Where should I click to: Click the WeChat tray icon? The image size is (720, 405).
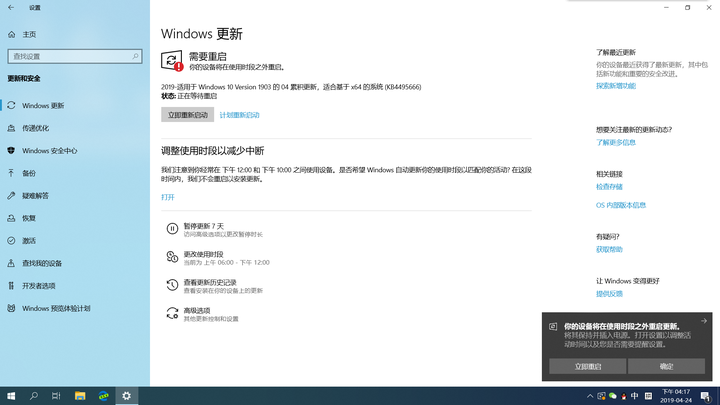tap(613, 396)
